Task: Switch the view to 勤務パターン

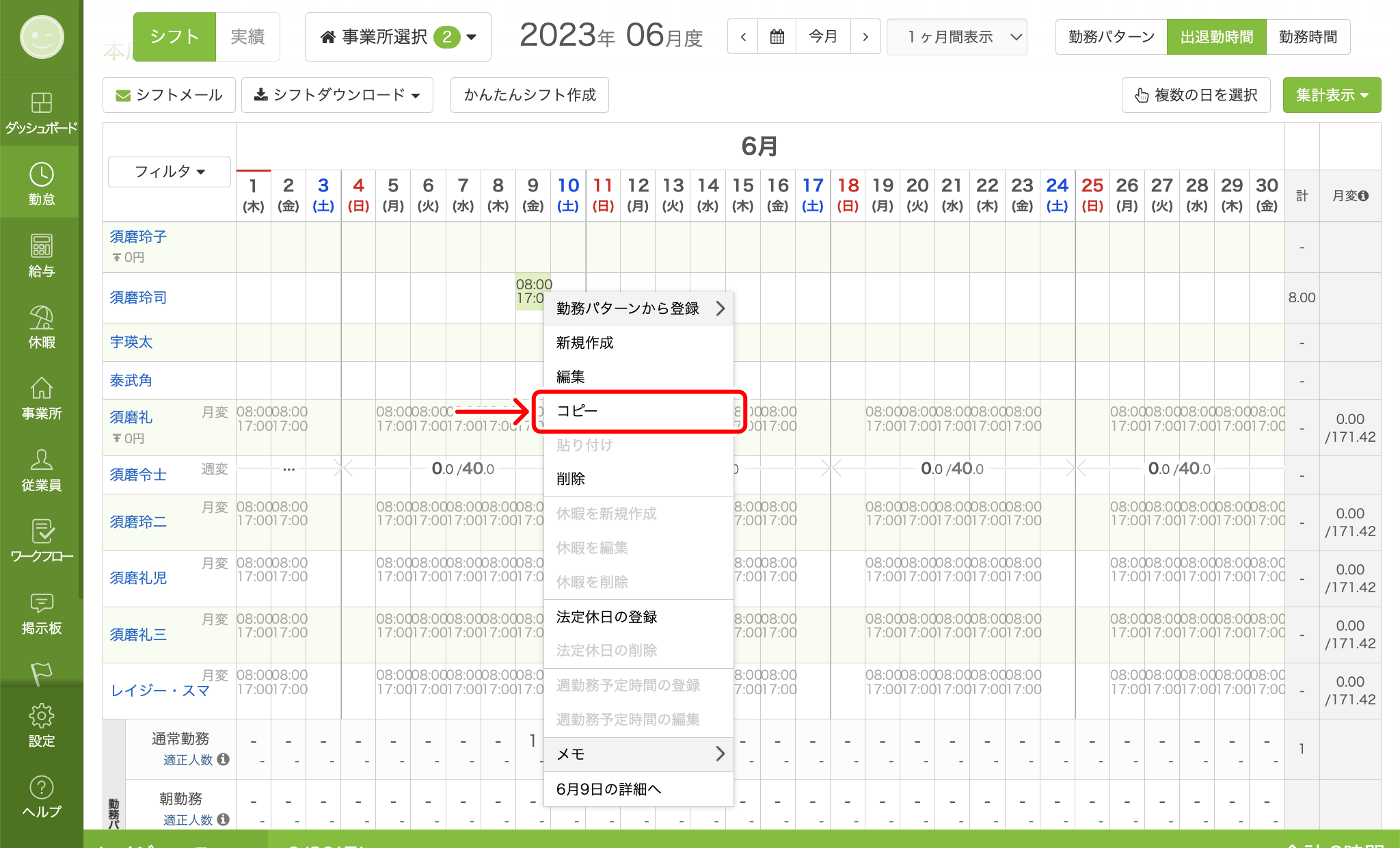Action: point(1111,37)
